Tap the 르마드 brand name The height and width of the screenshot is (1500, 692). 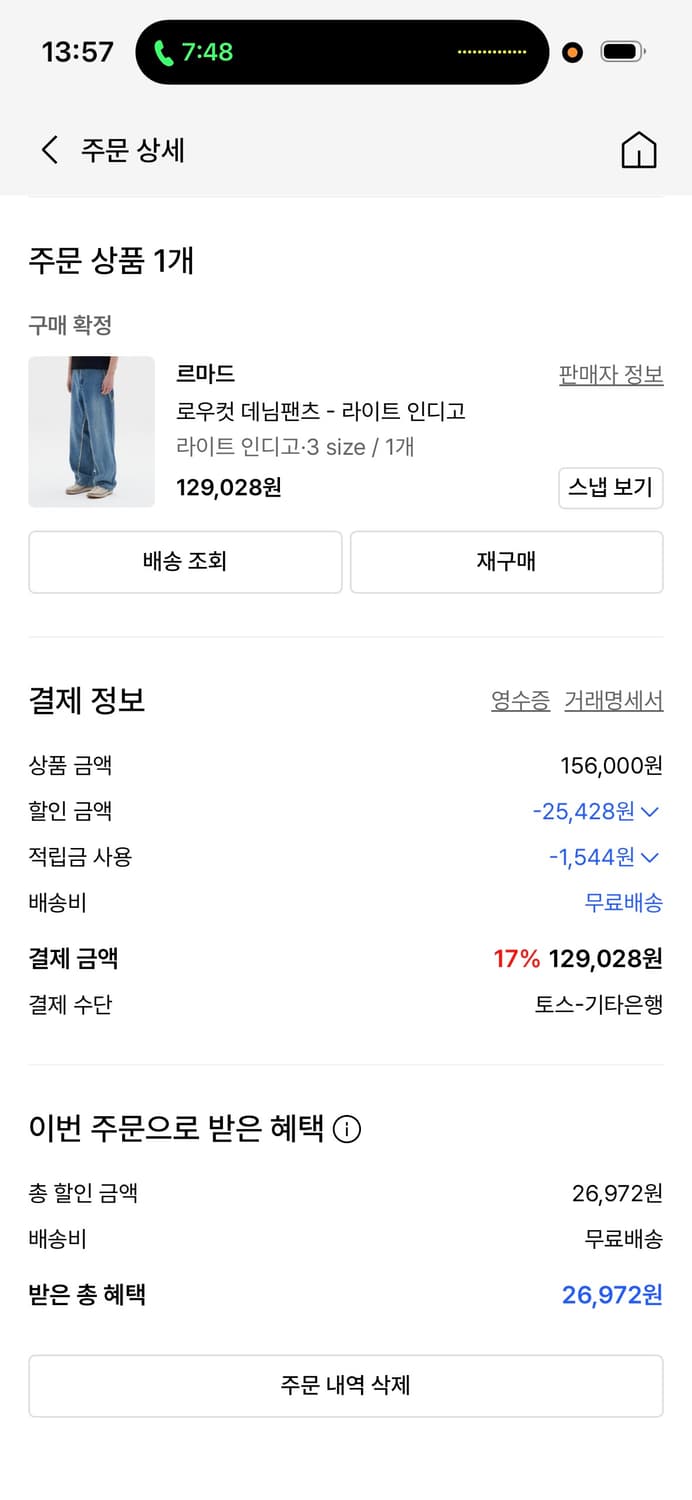(x=207, y=372)
